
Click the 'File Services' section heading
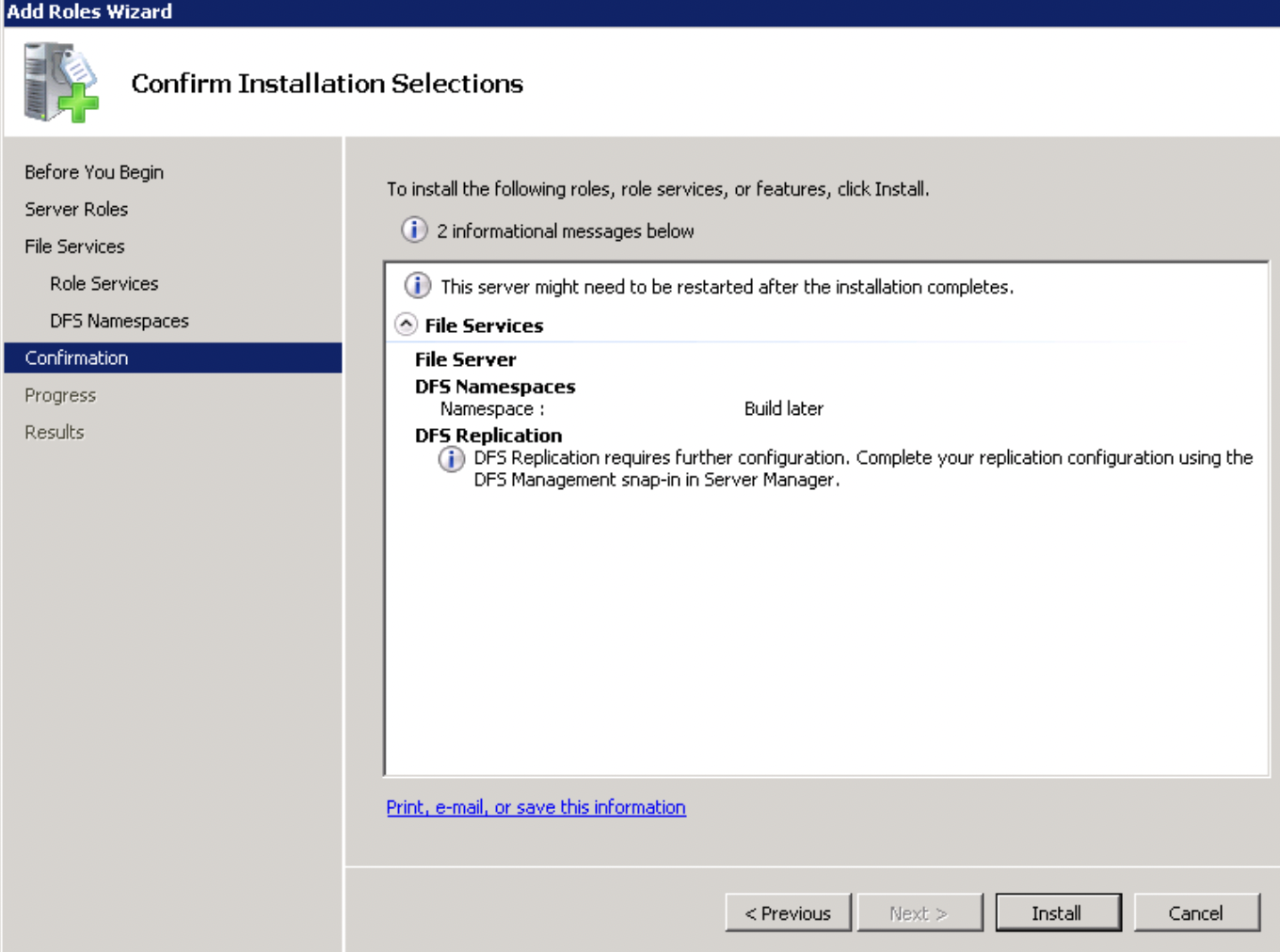tap(484, 325)
